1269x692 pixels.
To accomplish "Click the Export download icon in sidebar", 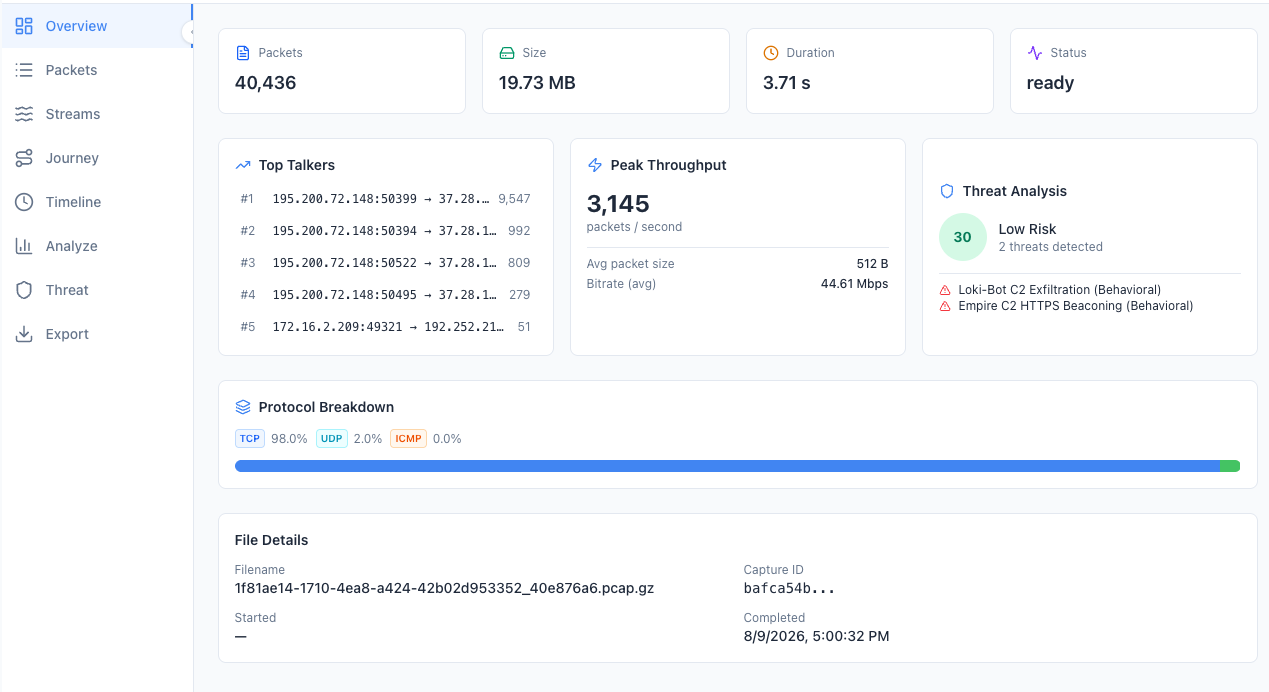I will tap(24, 334).
